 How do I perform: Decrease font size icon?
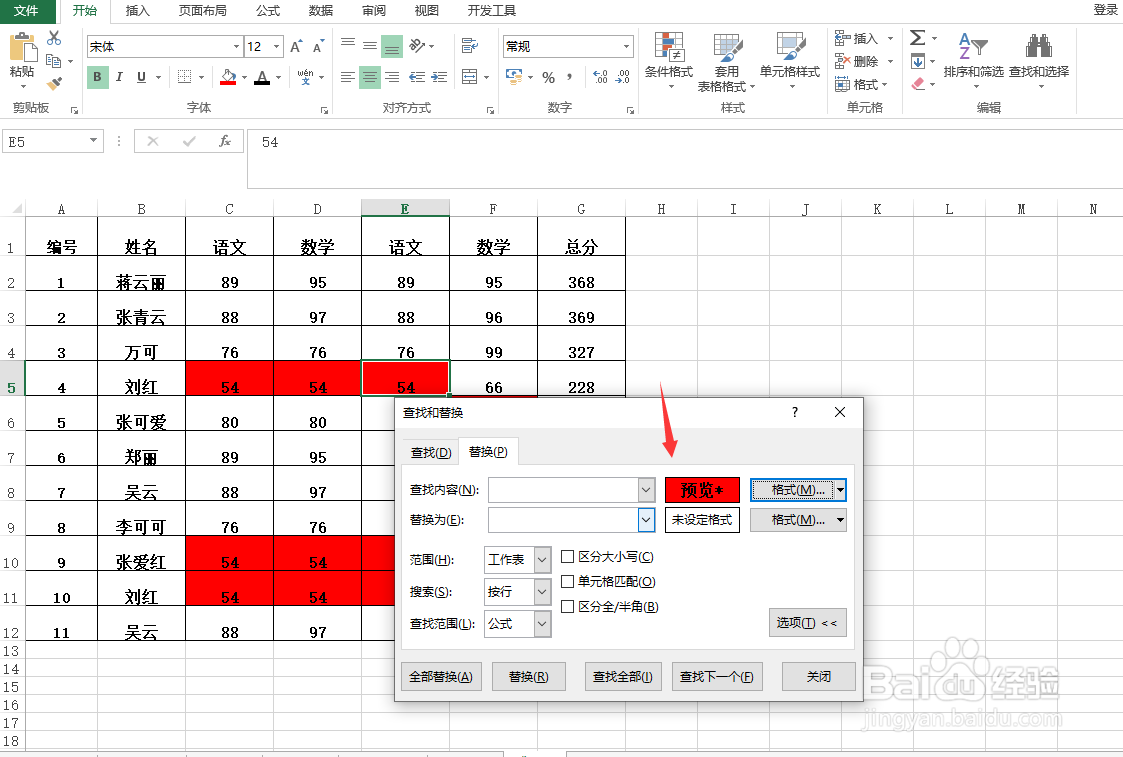coord(318,47)
